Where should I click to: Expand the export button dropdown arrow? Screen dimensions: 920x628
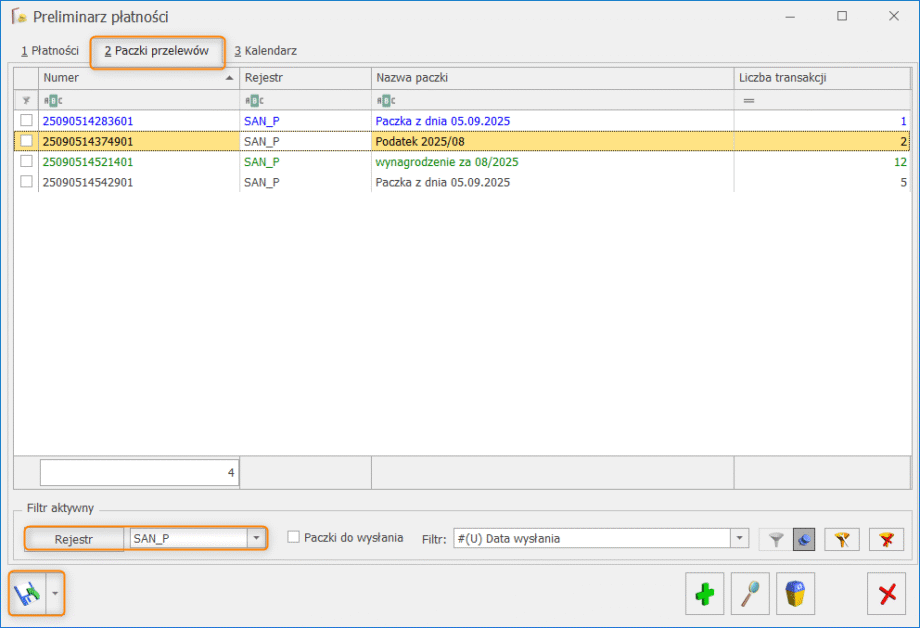pos(54,594)
